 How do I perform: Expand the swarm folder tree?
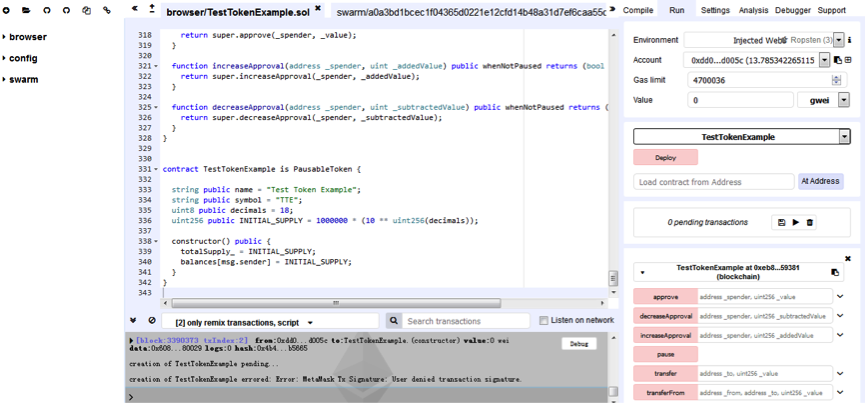tap(4, 79)
